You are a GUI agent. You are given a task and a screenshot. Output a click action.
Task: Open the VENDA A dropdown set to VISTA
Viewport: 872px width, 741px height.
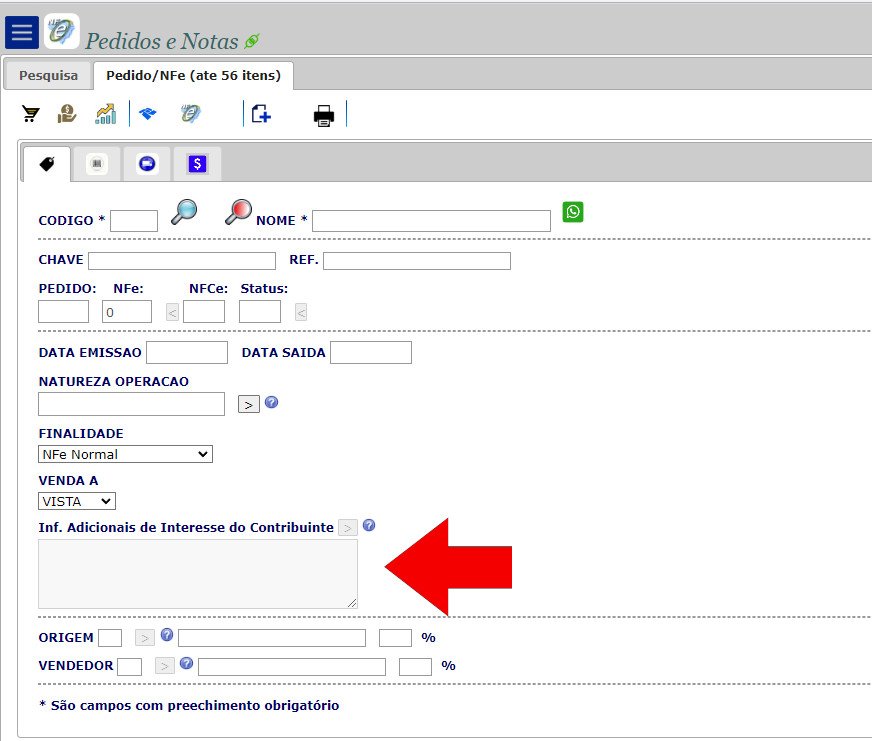(x=77, y=501)
